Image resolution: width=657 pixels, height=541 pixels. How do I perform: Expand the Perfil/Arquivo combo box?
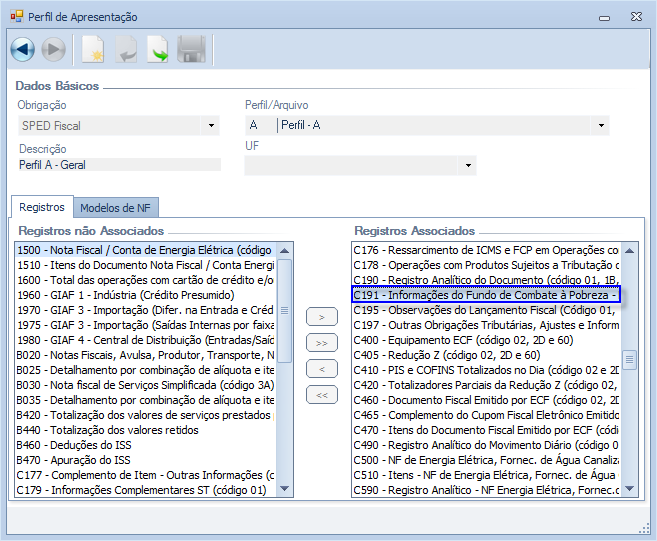click(x=601, y=126)
